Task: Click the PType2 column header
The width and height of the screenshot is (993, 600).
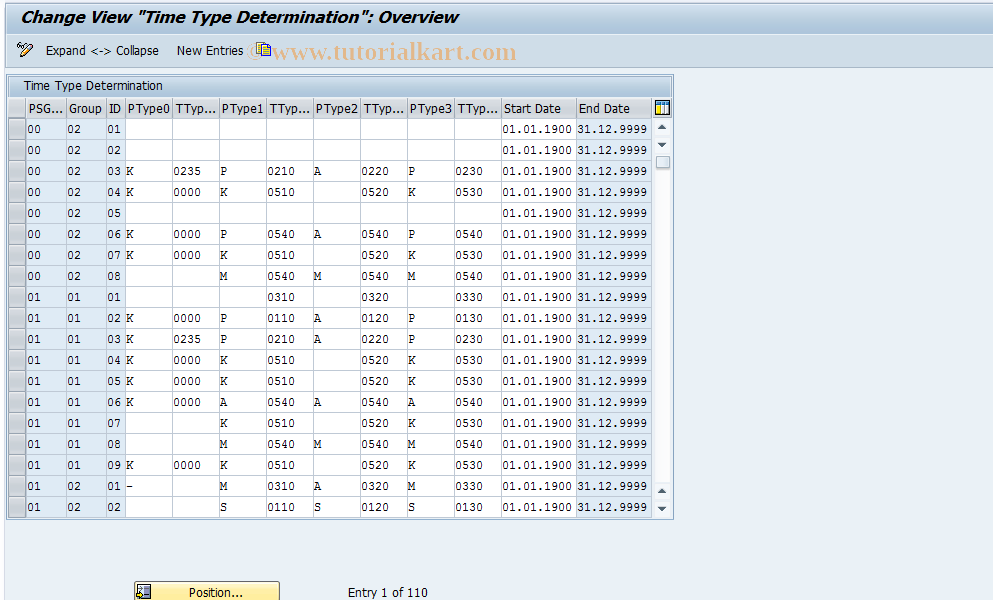Action: tap(336, 108)
